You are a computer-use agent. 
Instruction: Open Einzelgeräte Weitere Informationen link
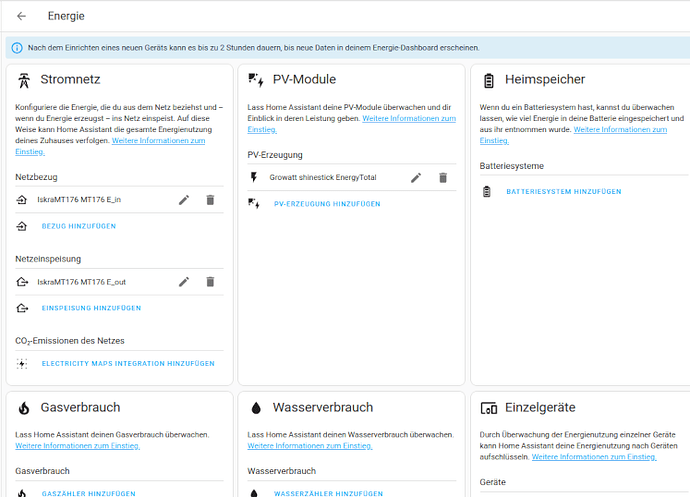593,456
